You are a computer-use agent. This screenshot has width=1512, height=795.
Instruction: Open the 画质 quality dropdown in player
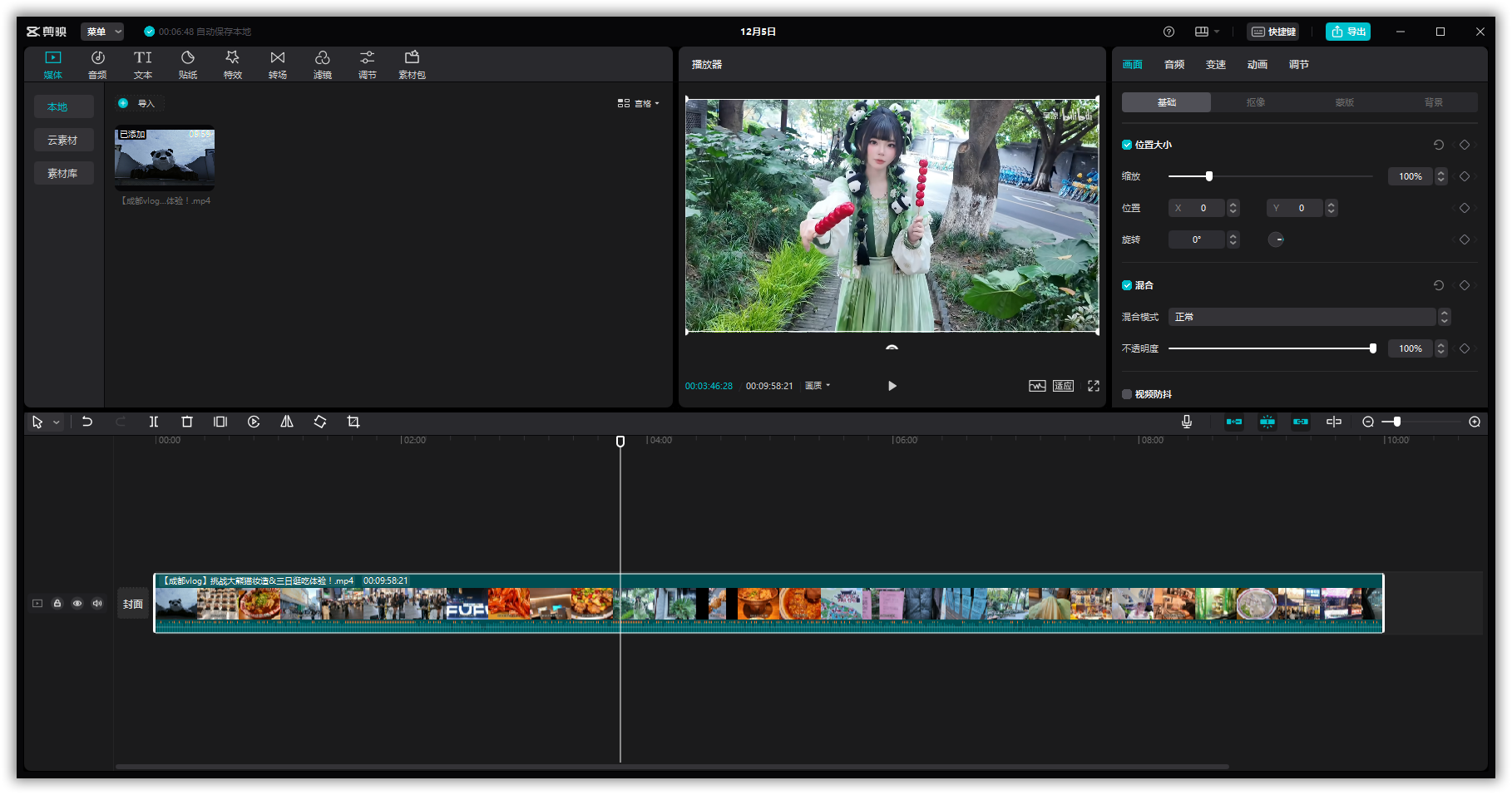tap(818, 386)
